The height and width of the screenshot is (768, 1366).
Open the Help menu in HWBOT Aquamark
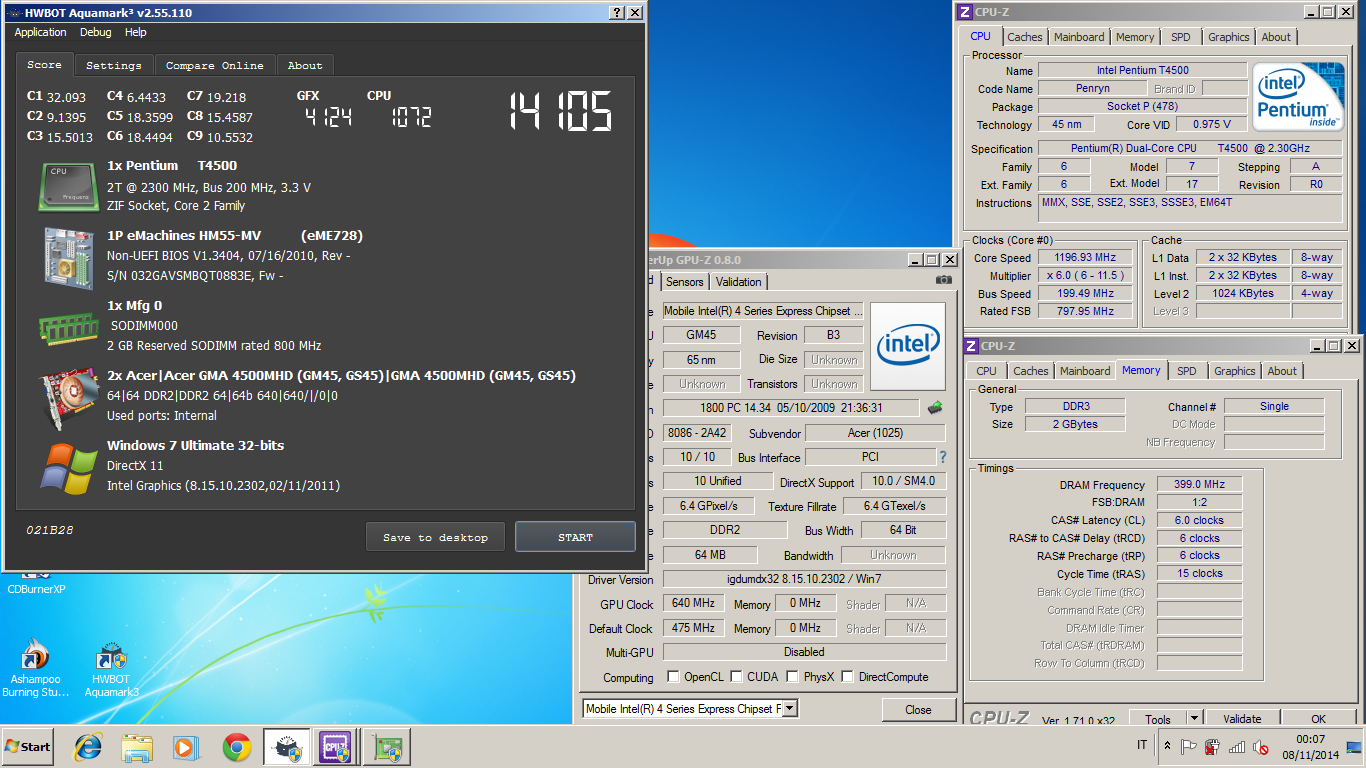pos(136,32)
